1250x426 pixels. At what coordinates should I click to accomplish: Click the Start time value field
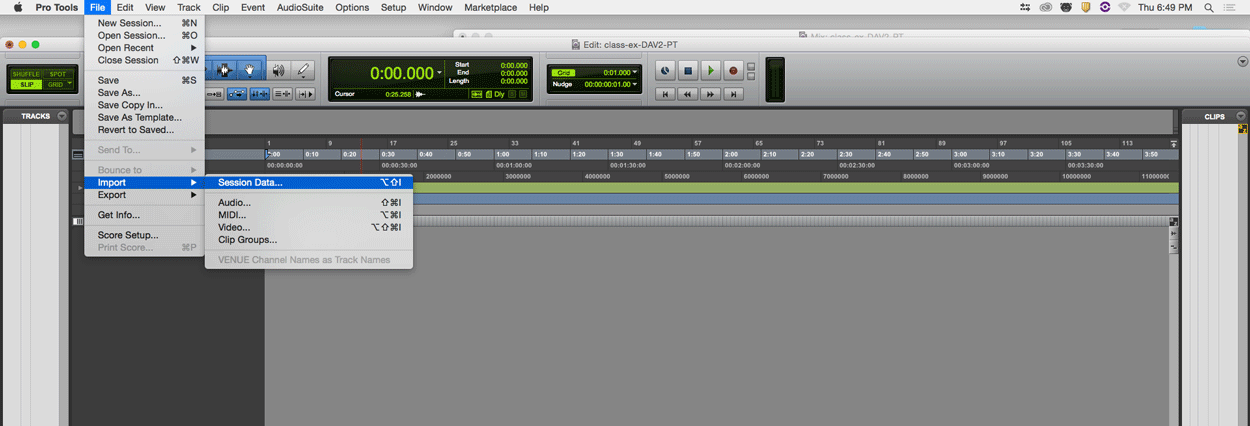click(513, 65)
